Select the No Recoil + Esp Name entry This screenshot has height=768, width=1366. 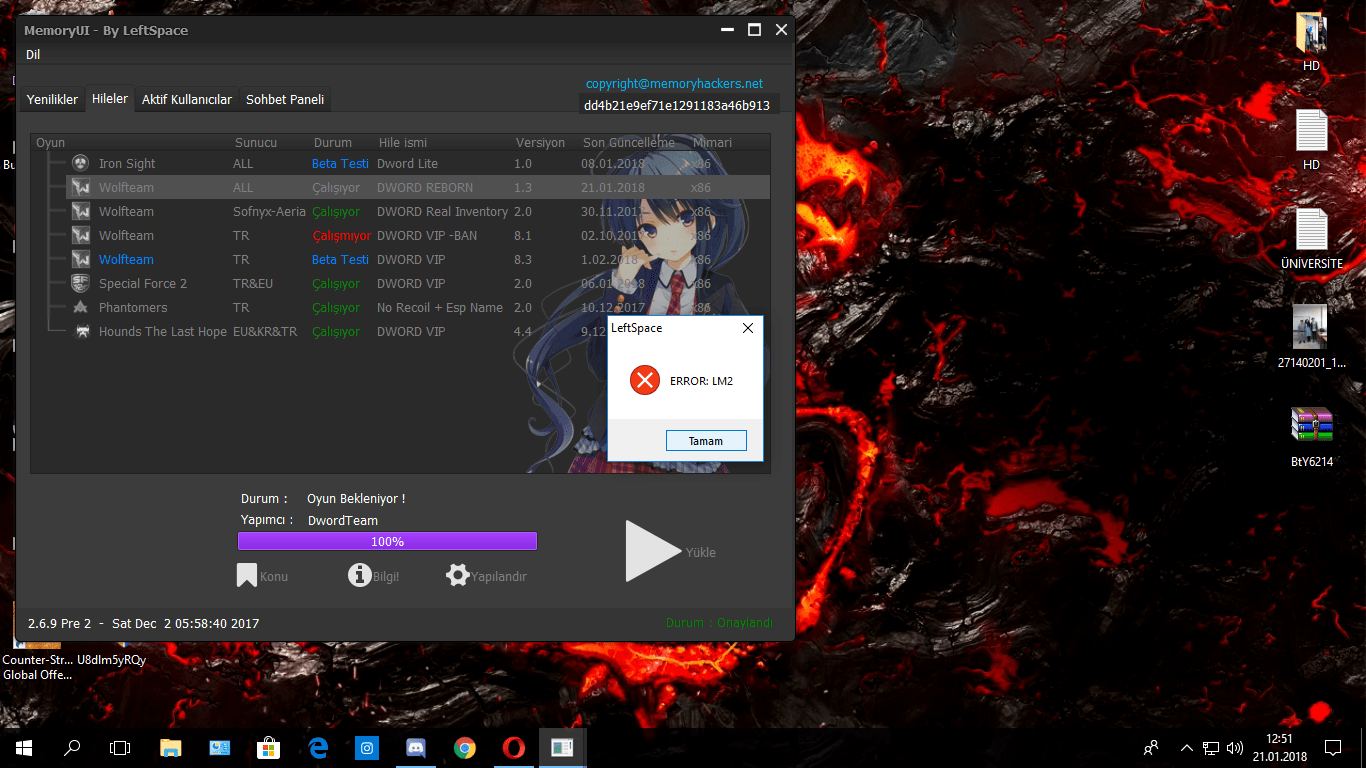click(440, 307)
